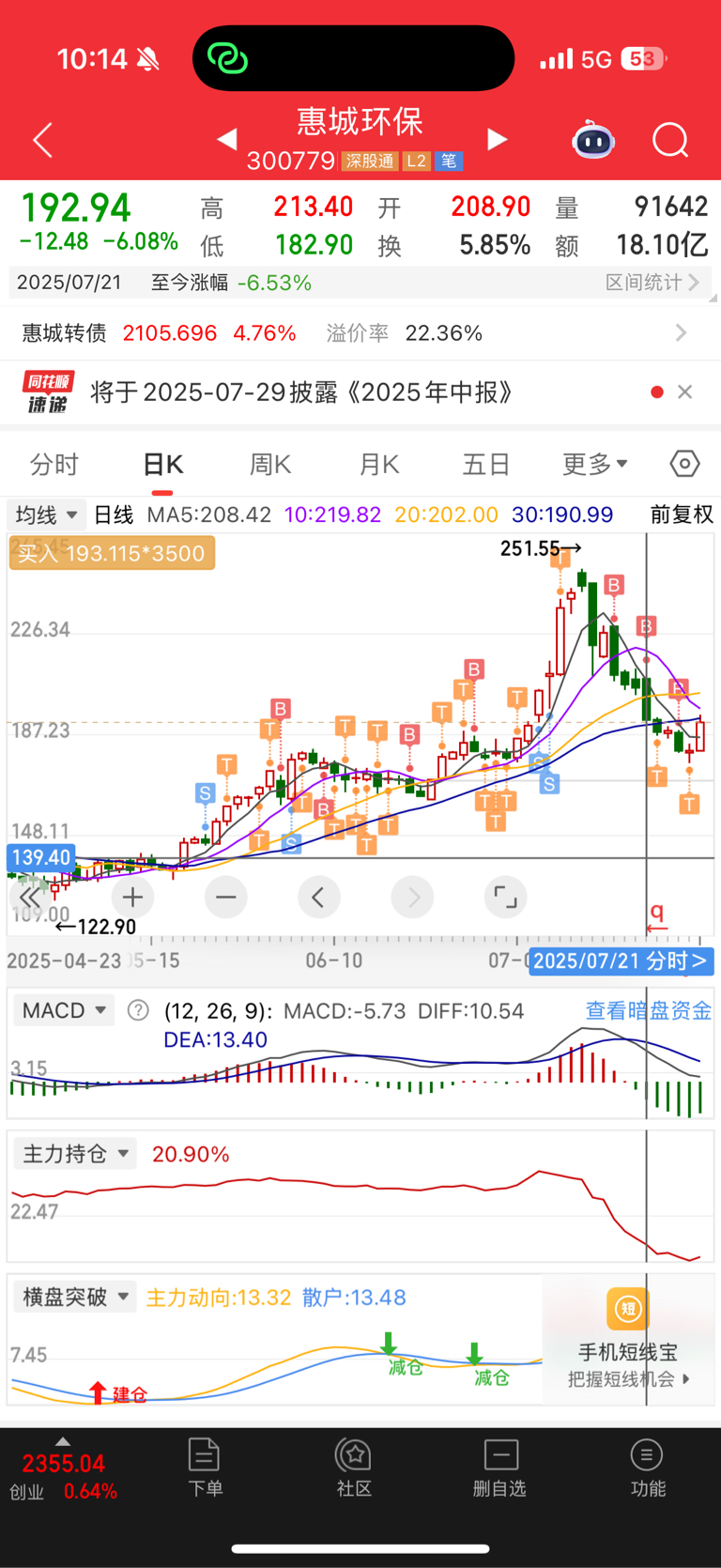
Task: Open 把握短线机会 link
Action: pos(628,1379)
